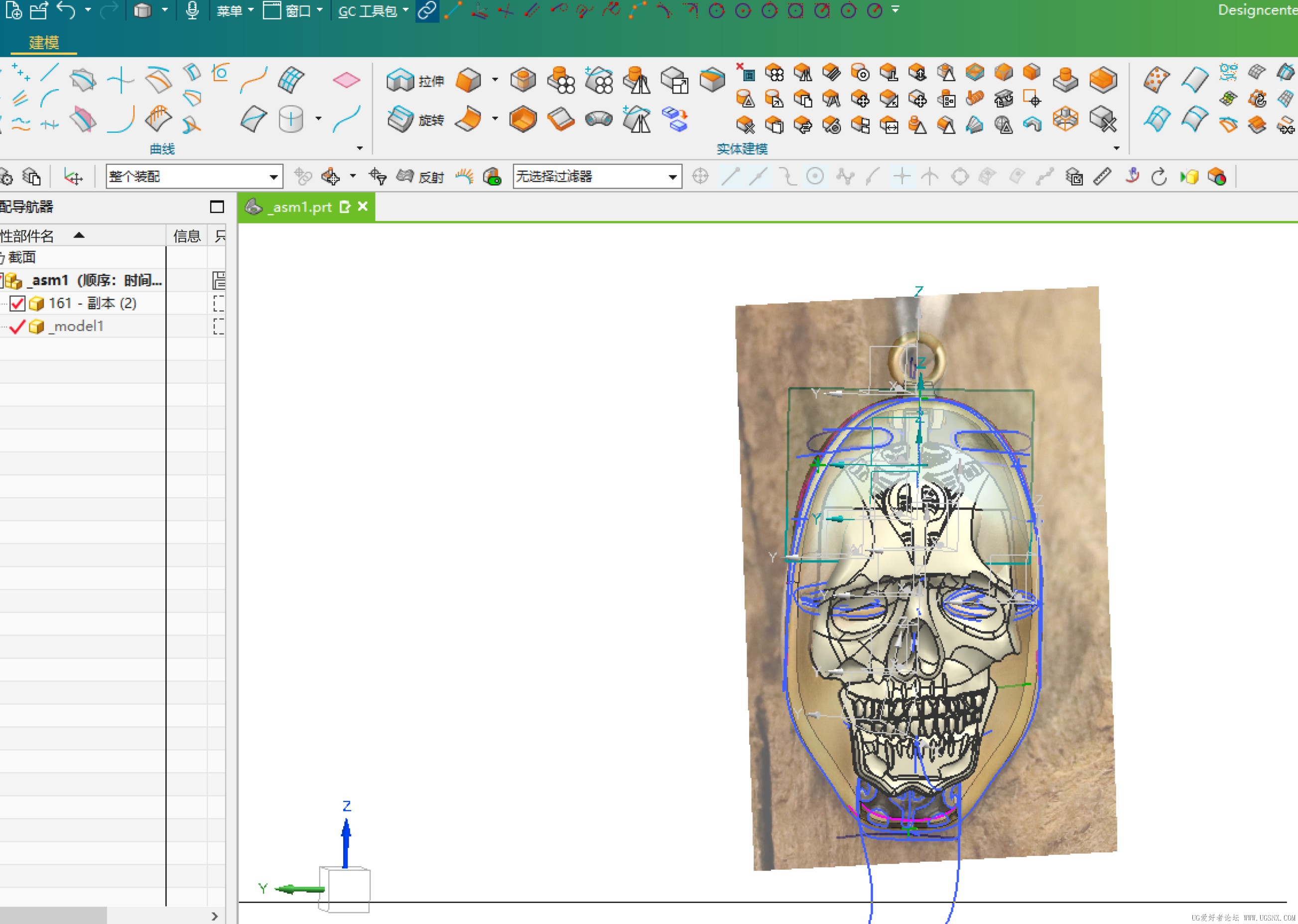This screenshot has width=1298, height=924.
Task: Close the _asm1.prt tab
Action: (x=363, y=207)
